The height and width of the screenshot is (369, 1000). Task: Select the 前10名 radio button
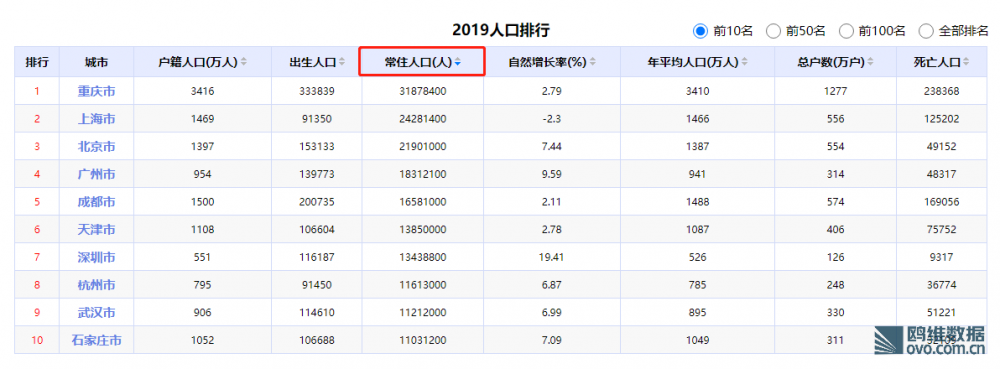(x=701, y=31)
